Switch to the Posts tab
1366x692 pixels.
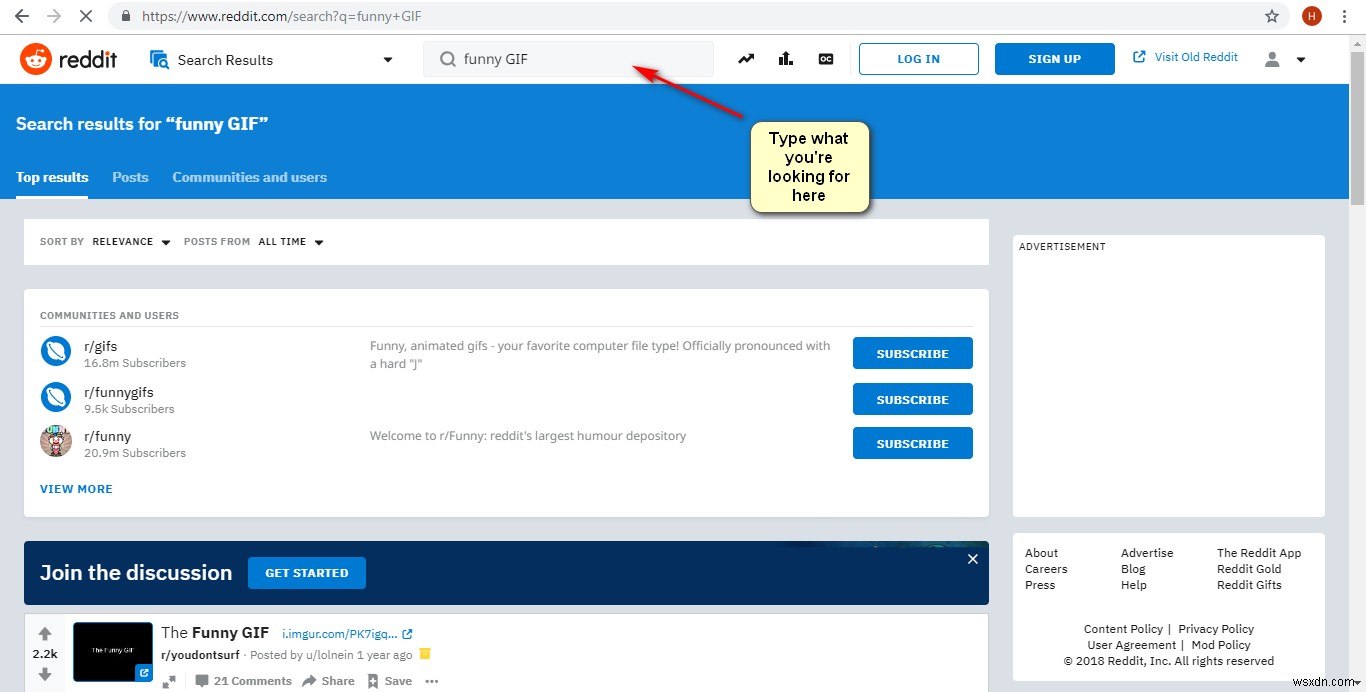coord(130,177)
